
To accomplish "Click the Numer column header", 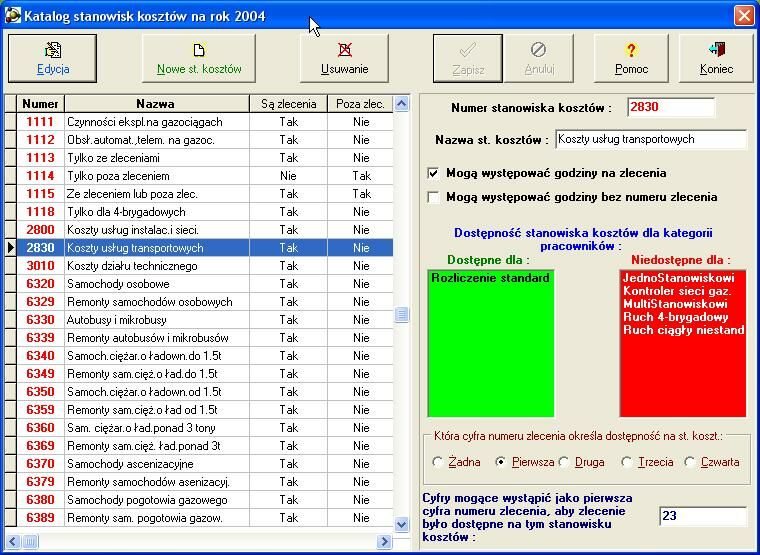I will [40, 104].
